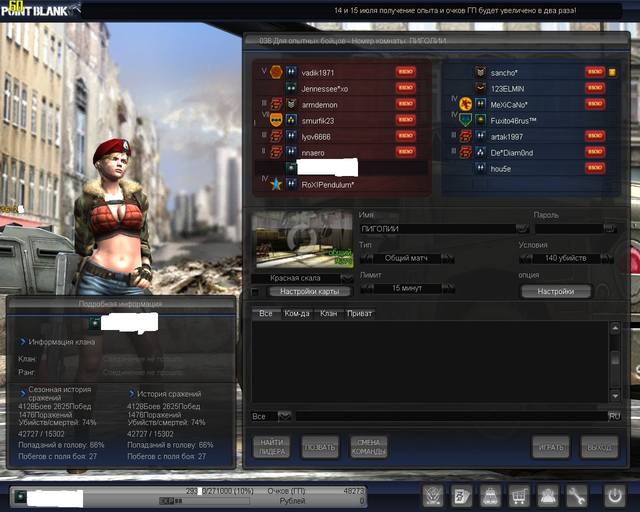Open the shop cart icon

click(x=519, y=496)
